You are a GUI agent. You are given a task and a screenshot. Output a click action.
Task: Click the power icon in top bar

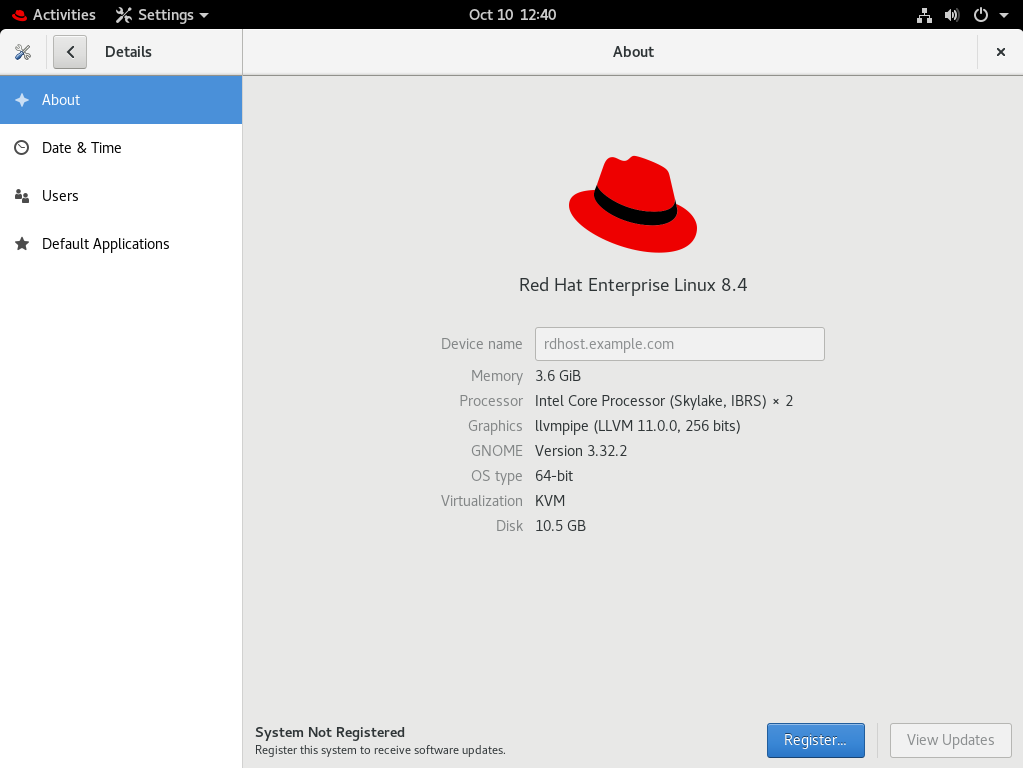(981, 15)
